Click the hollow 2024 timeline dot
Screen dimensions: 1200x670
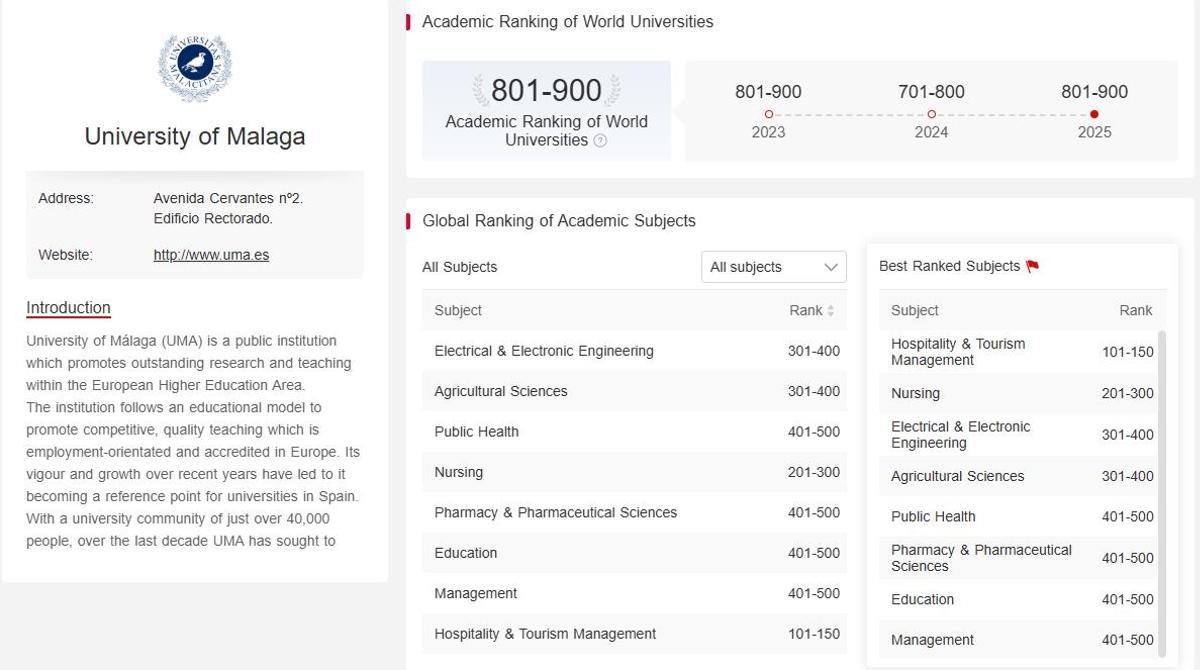931,114
